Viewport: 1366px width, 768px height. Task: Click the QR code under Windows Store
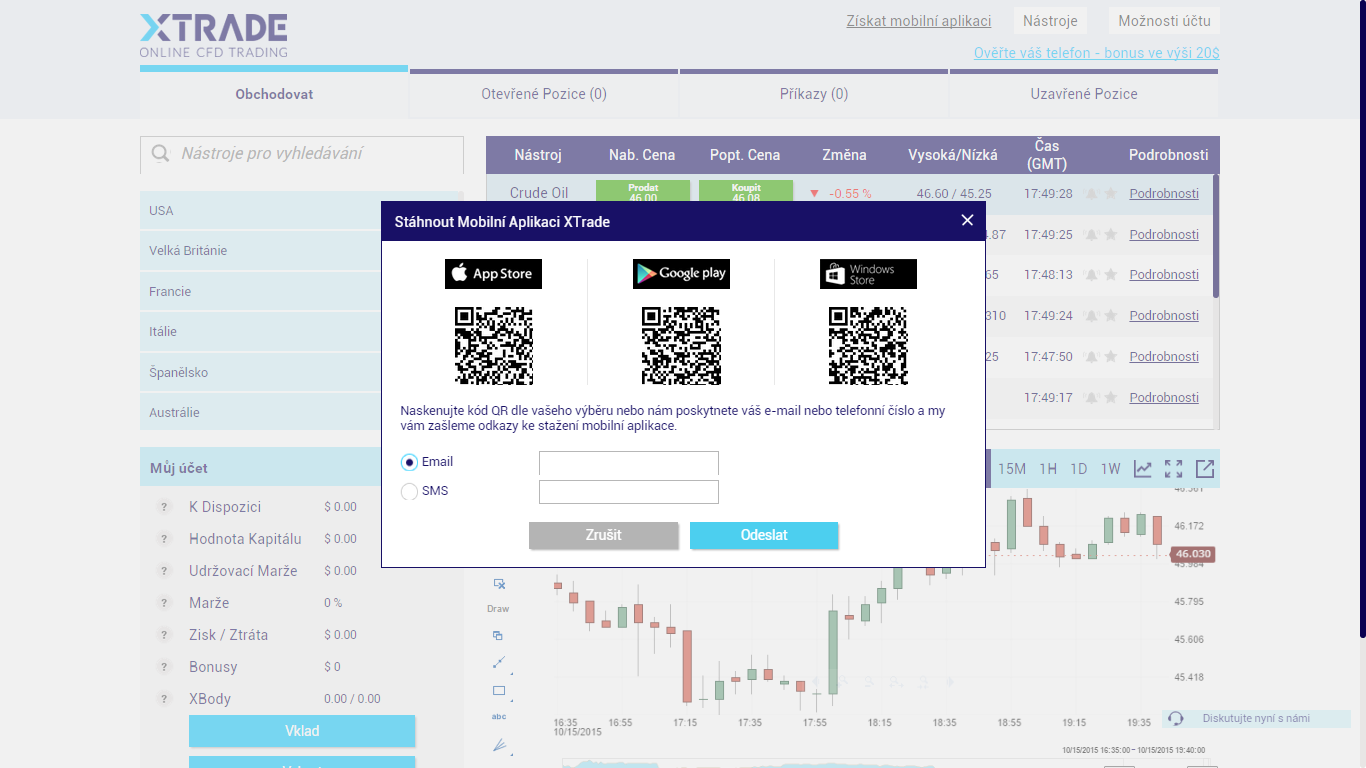click(868, 346)
